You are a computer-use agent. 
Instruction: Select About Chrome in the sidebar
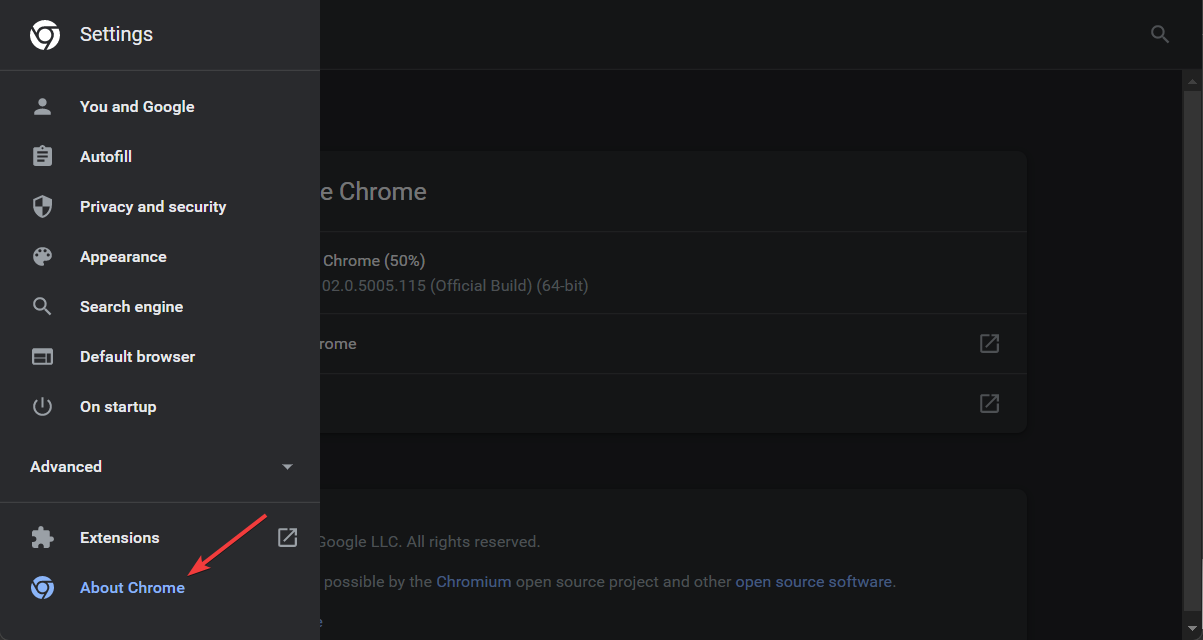132,587
